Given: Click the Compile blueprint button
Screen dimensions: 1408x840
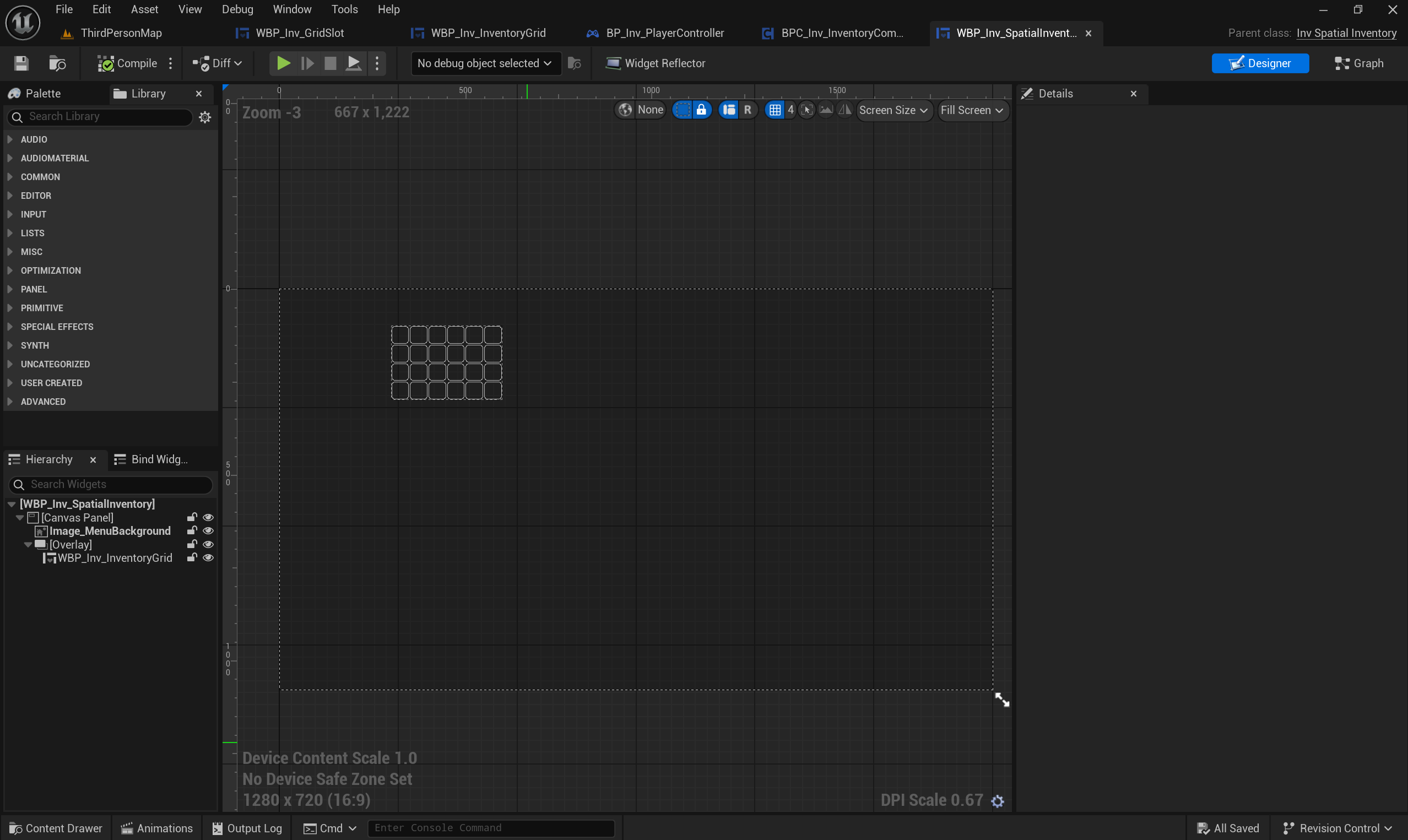Looking at the screenshot, I should point(127,63).
